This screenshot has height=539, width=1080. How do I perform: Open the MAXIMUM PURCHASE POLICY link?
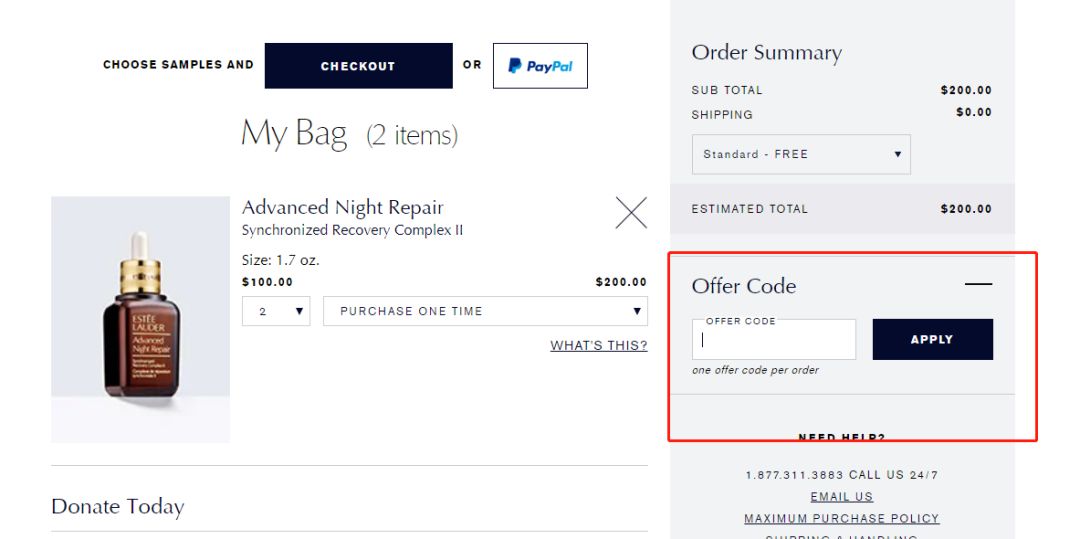(841, 518)
